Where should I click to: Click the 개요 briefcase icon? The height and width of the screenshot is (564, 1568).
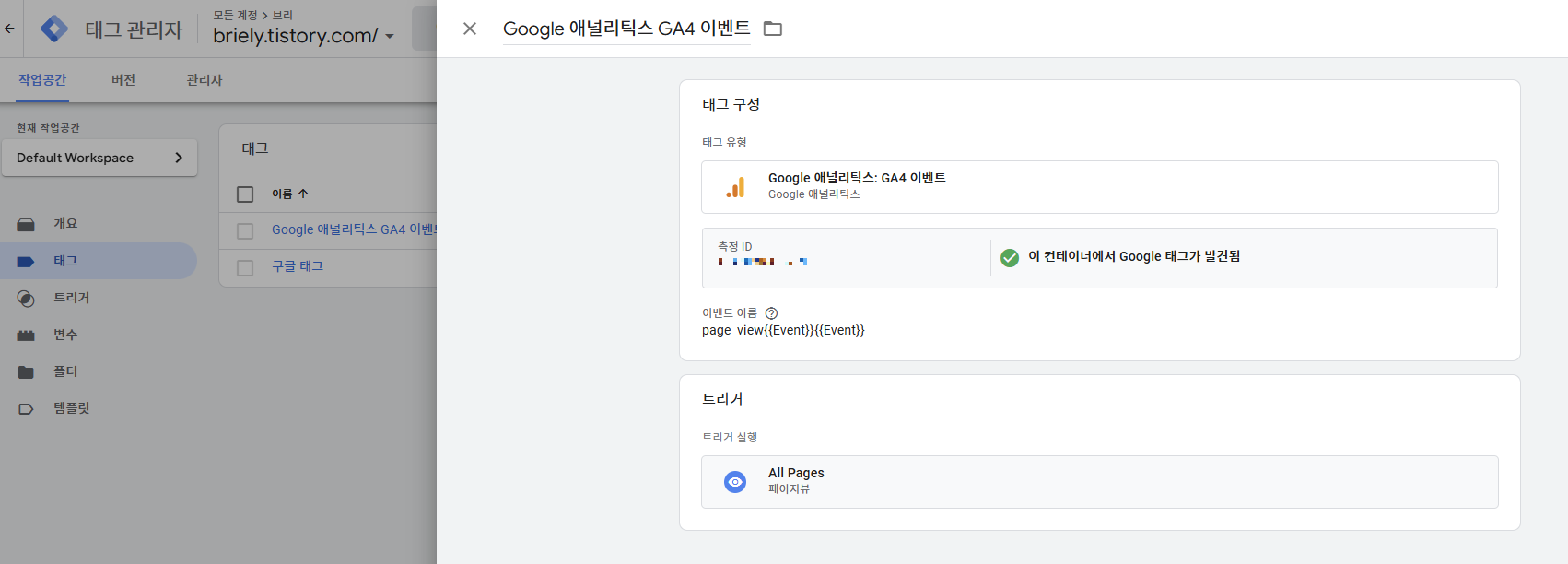(26, 224)
